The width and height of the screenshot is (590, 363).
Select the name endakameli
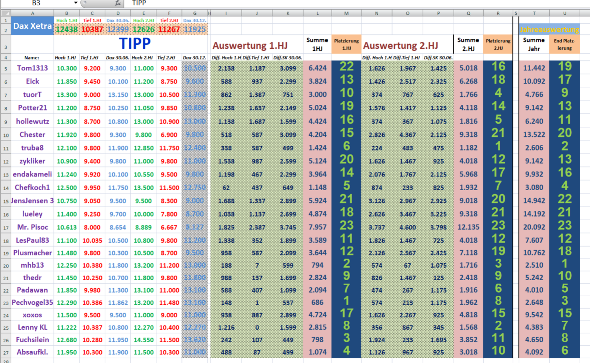[x=32, y=174]
